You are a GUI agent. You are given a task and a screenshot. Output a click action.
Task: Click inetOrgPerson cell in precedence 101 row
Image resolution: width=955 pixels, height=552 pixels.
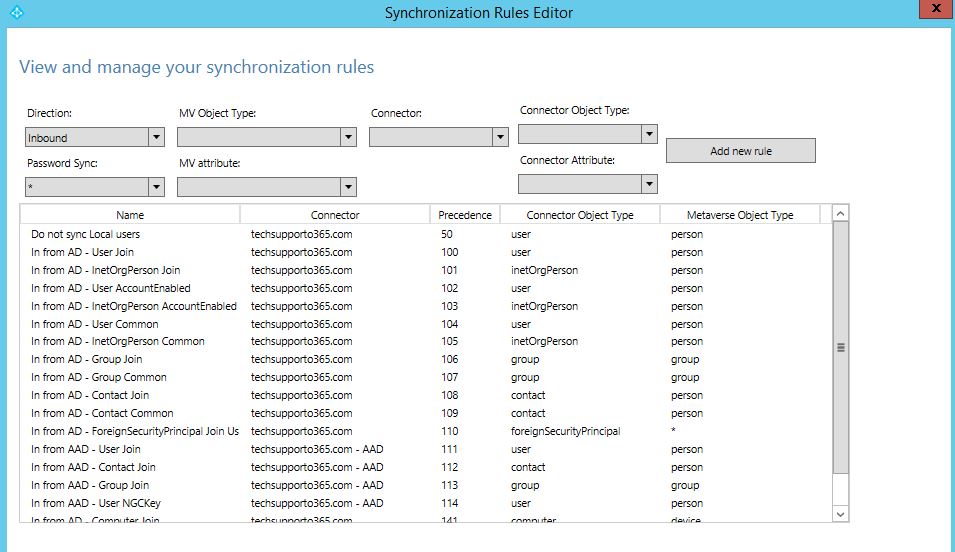544,270
